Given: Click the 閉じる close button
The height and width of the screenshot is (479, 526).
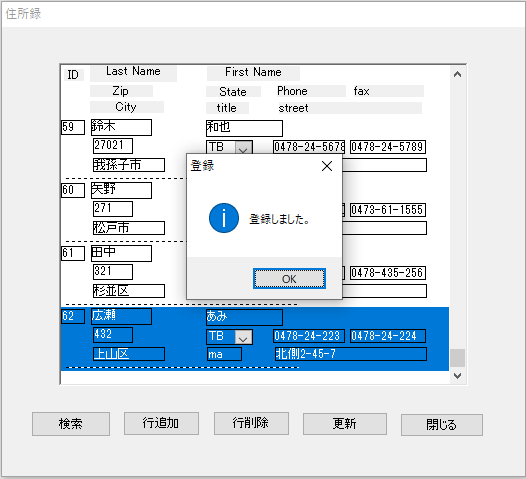Looking at the screenshot, I should coord(442,425).
